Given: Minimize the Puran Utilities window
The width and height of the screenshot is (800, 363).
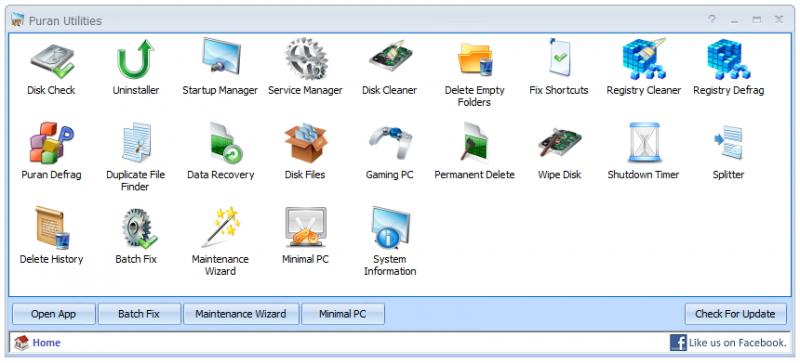Looking at the screenshot, I should pyautogui.click(x=734, y=20).
